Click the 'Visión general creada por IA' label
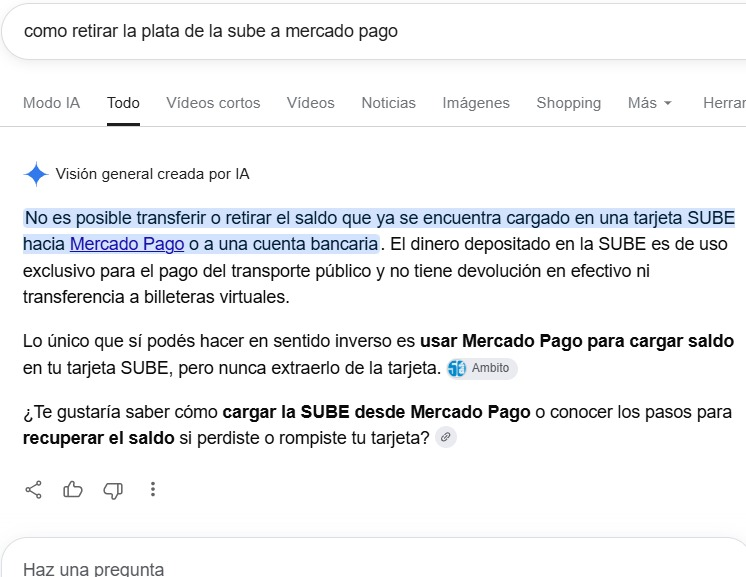 coord(152,174)
